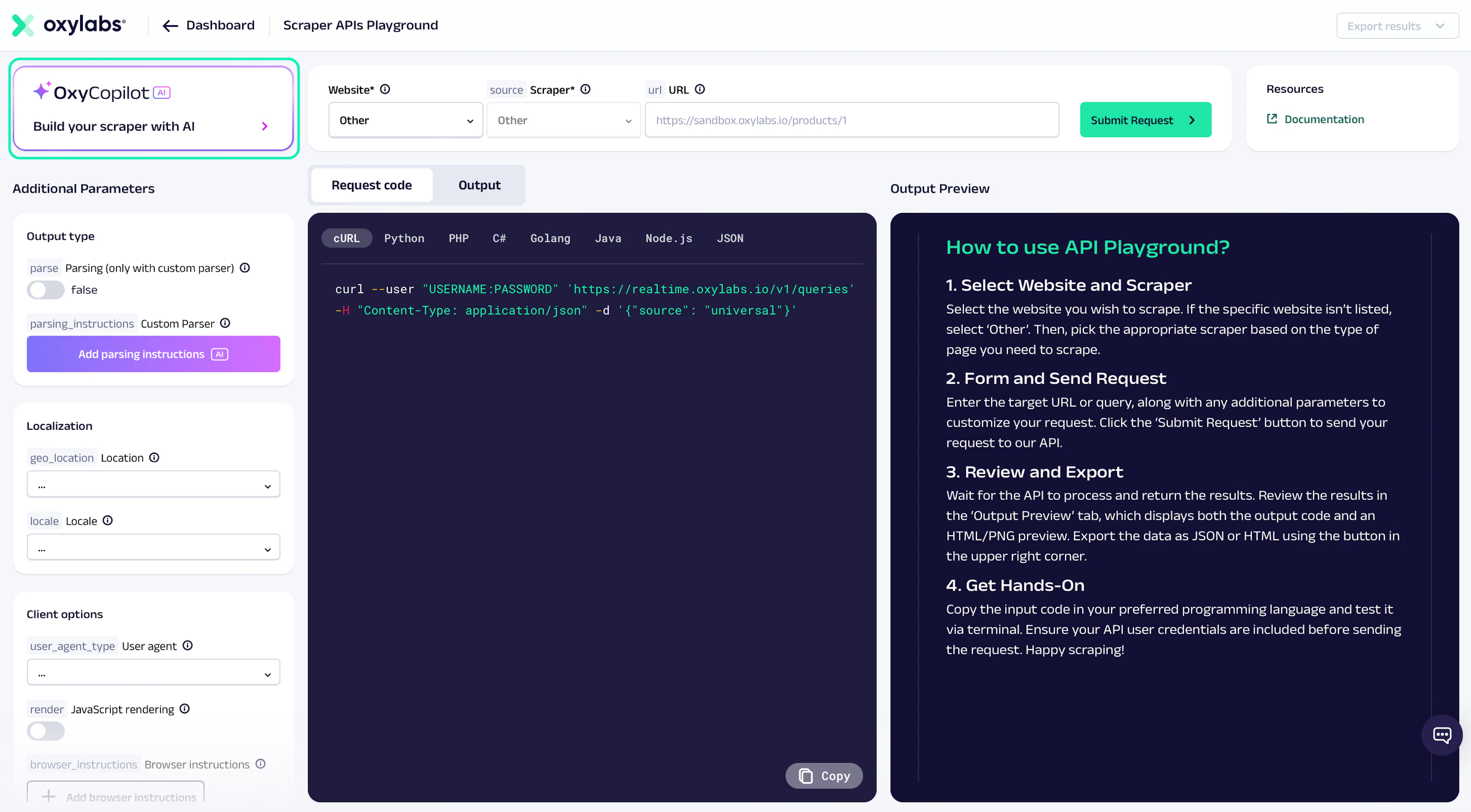The width and height of the screenshot is (1471, 812).
Task: Click the info icon next to User agent
Action: point(187,645)
